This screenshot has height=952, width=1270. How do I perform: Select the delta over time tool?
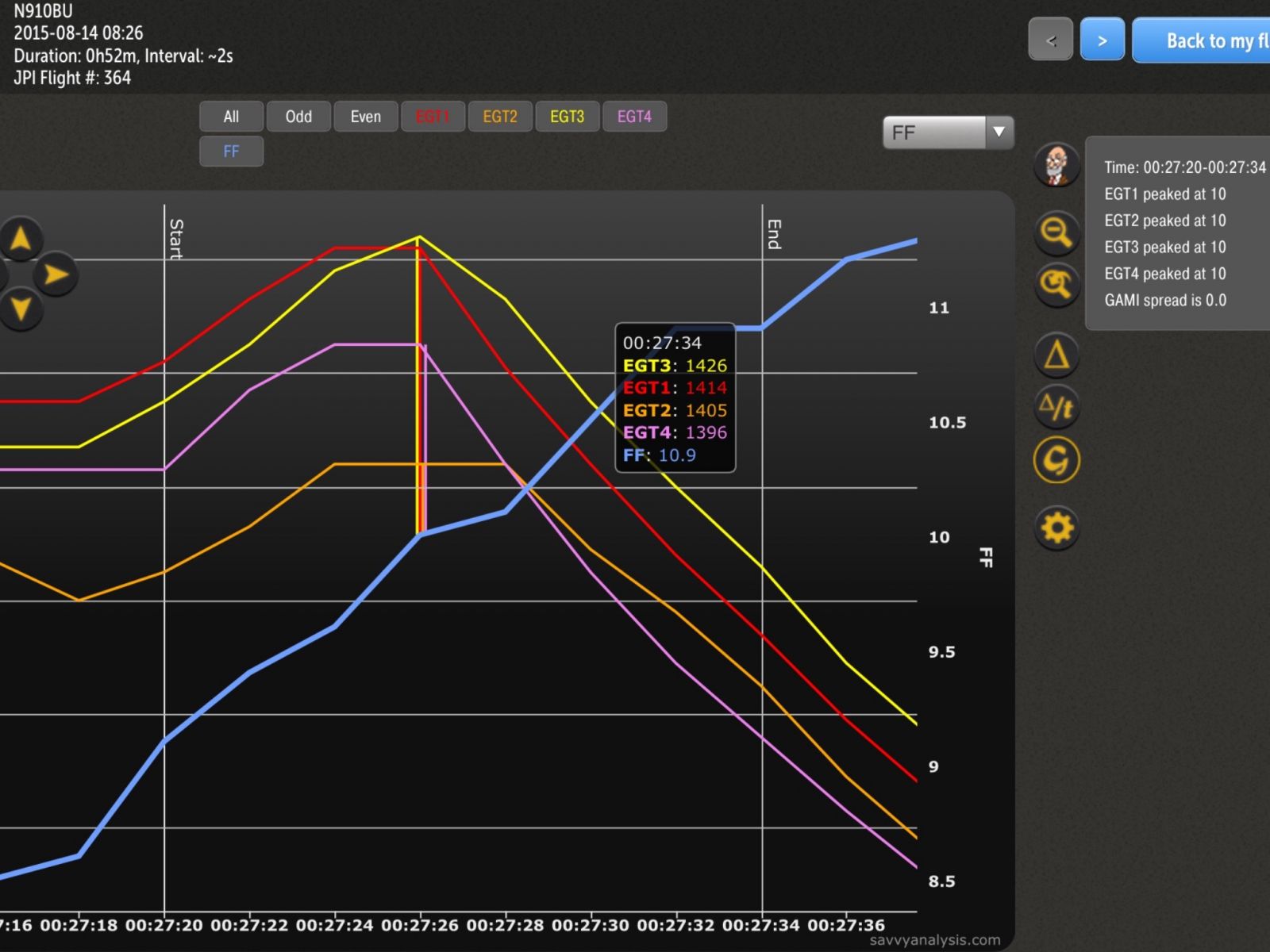pyautogui.click(x=1056, y=407)
